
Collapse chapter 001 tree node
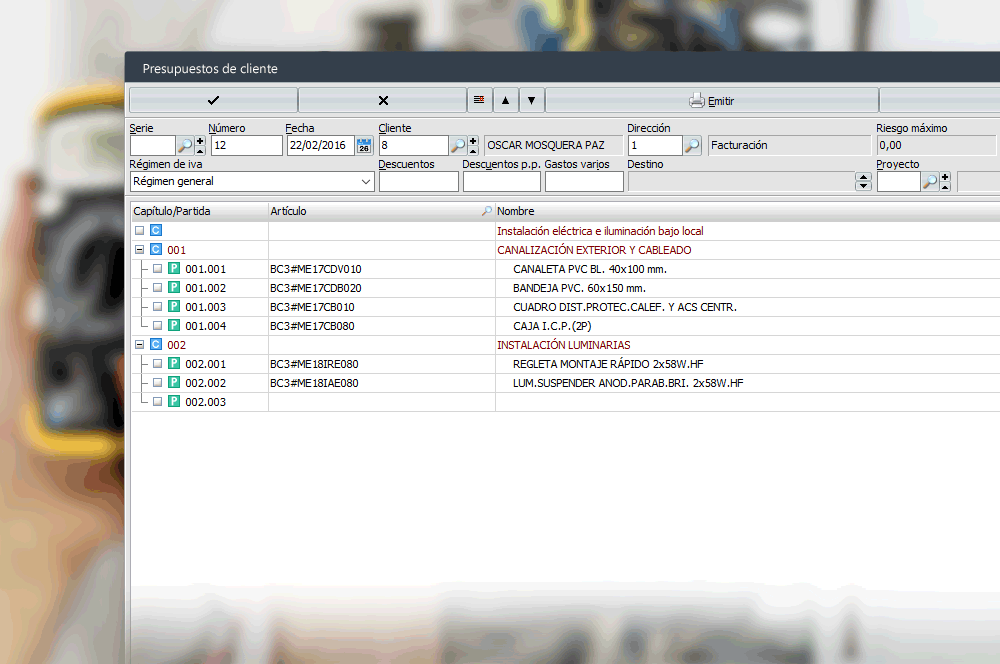tap(139, 250)
